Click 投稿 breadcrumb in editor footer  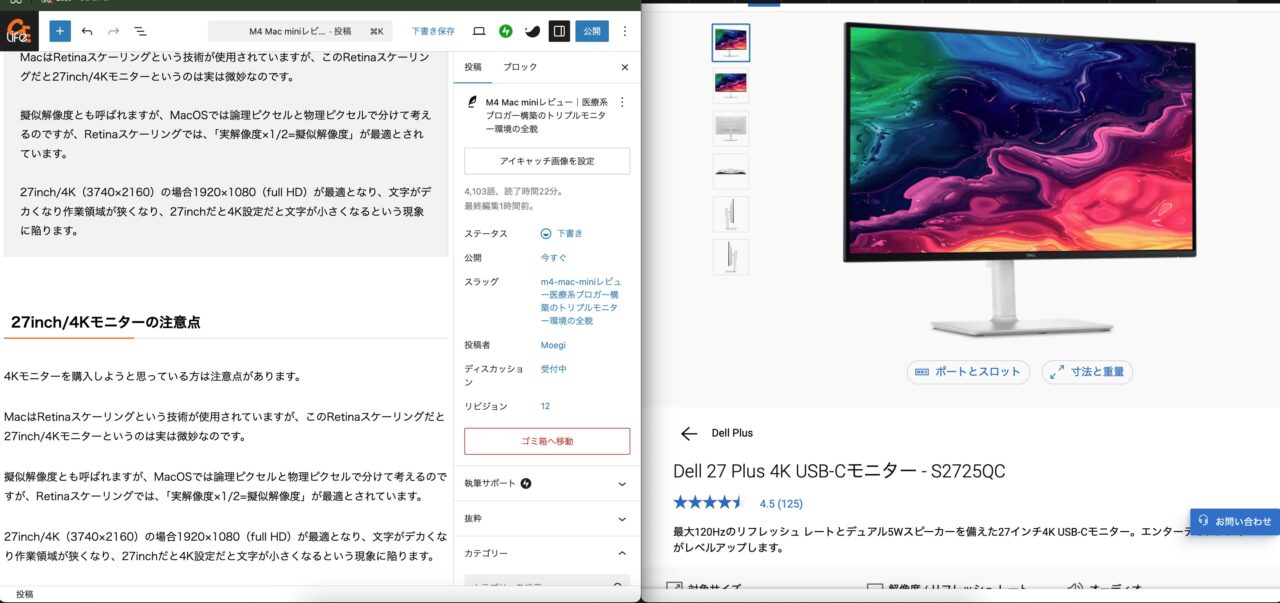[24, 594]
